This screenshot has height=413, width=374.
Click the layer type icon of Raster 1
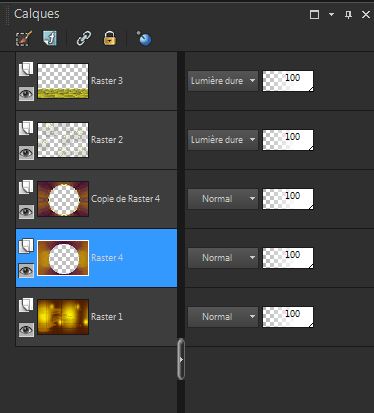(26, 305)
